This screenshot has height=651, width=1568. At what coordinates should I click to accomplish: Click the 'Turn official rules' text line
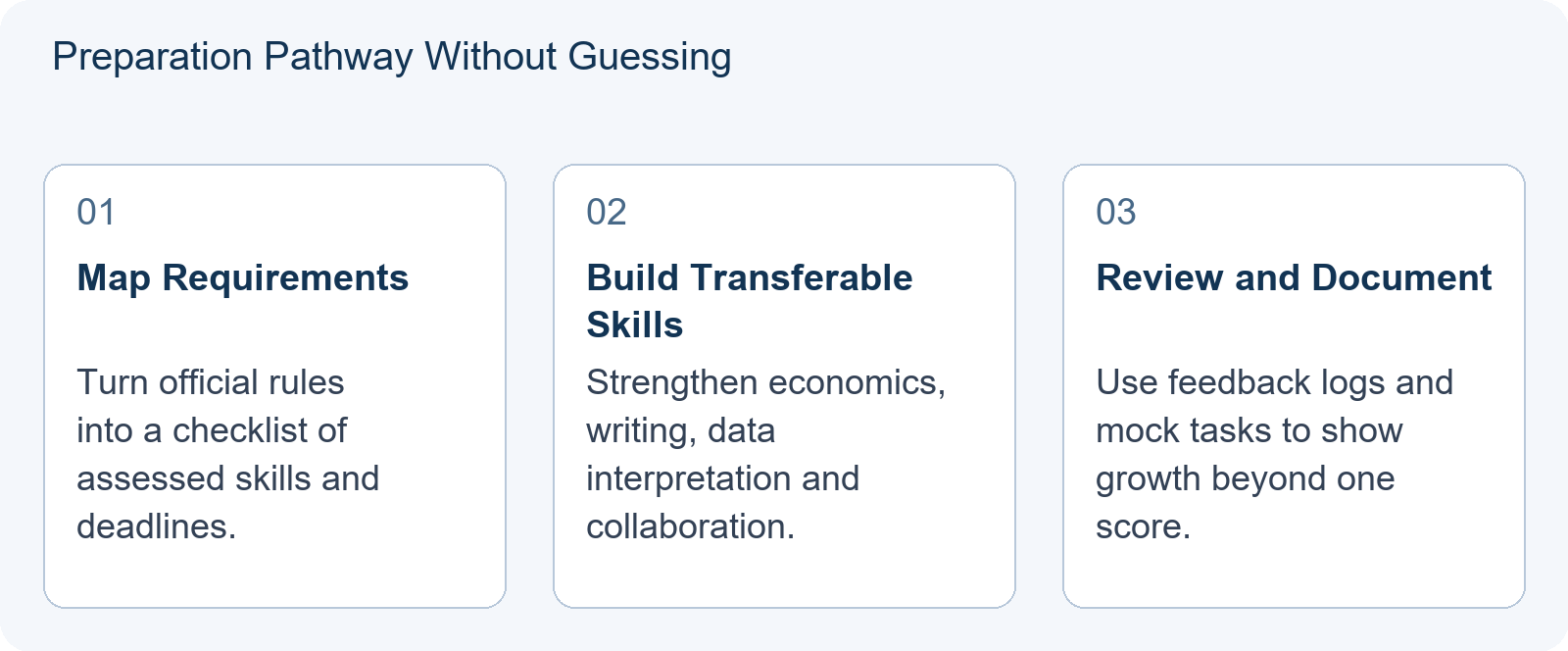tap(211, 382)
